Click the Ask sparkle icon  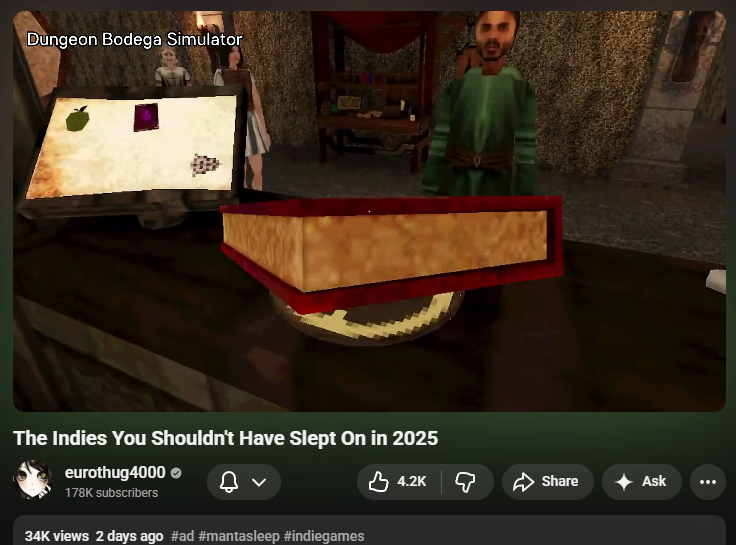coord(624,482)
